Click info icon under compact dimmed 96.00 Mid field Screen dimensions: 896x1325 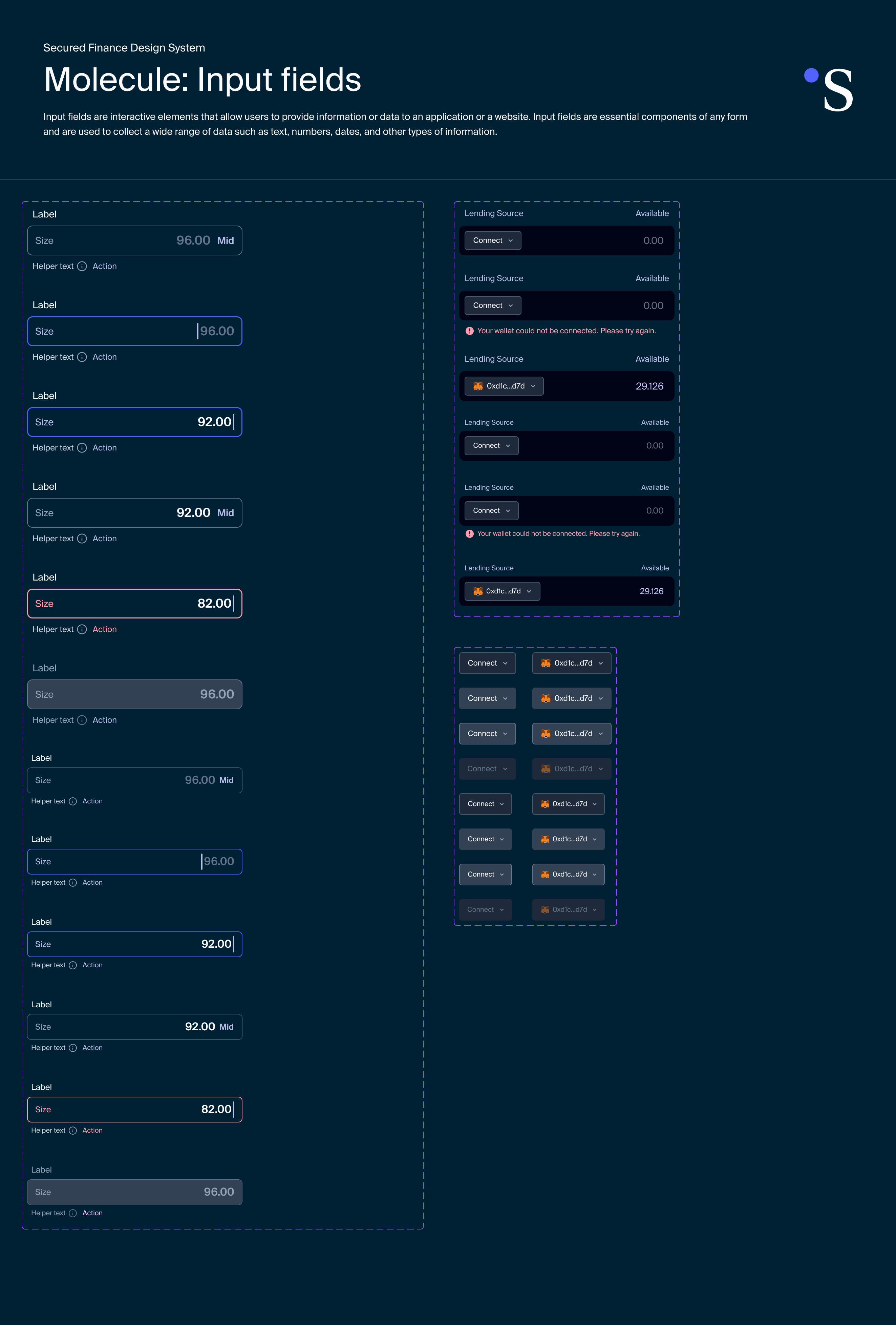(73, 802)
